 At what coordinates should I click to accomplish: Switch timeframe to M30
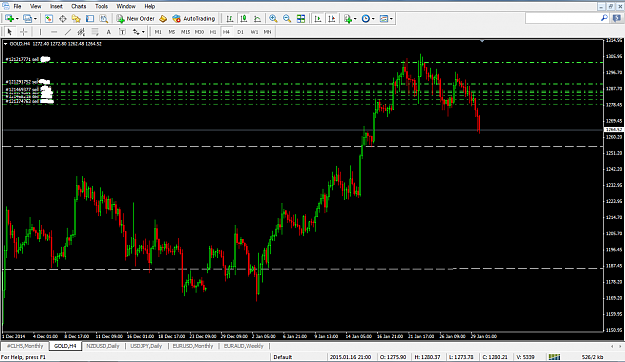click(x=199, y=32)
